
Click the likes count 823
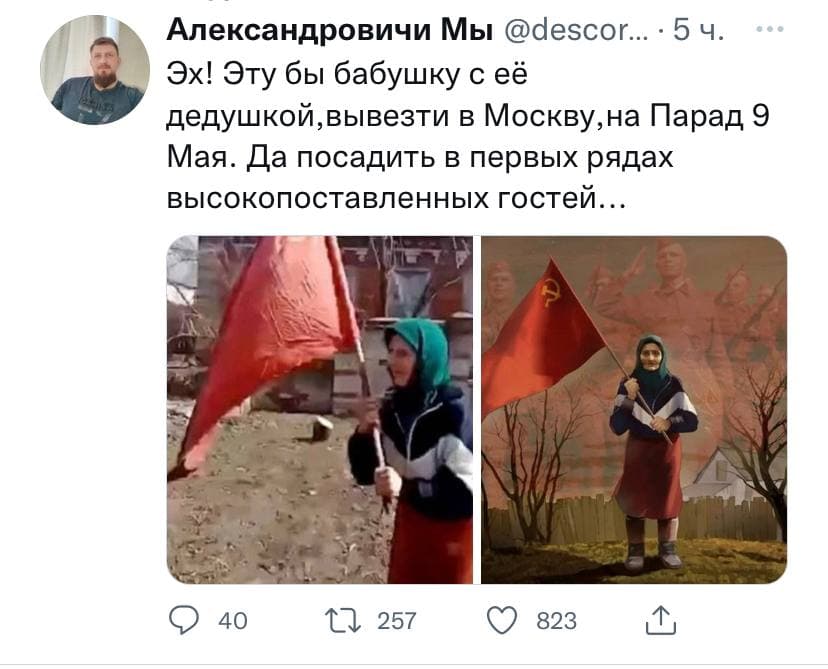(557, 621)
